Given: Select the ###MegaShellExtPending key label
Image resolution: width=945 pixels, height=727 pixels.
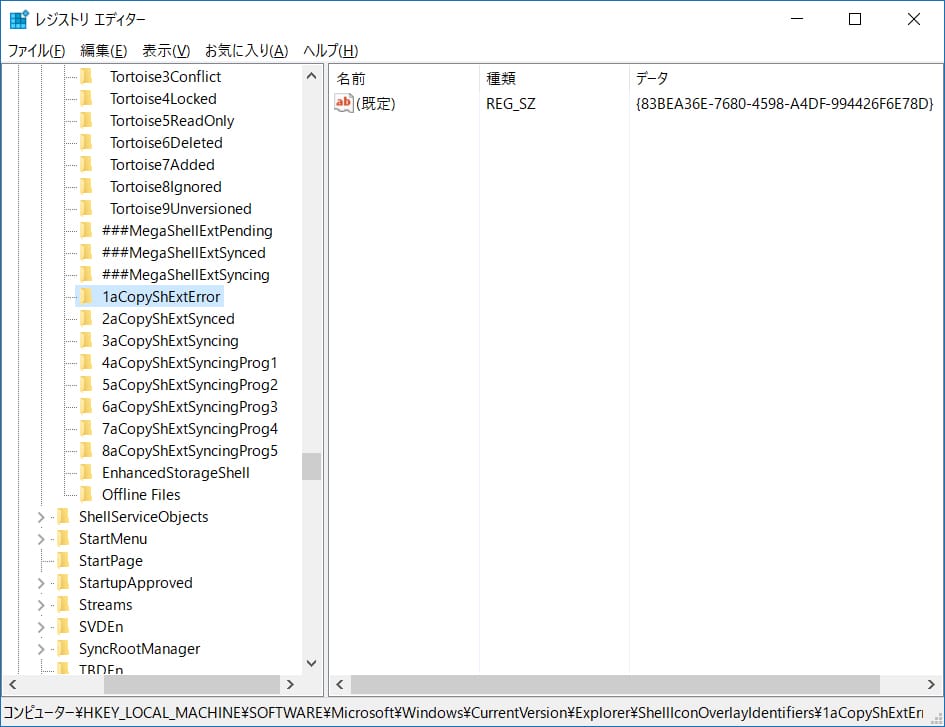Looking at the screenshot, I should coord(187,230).
